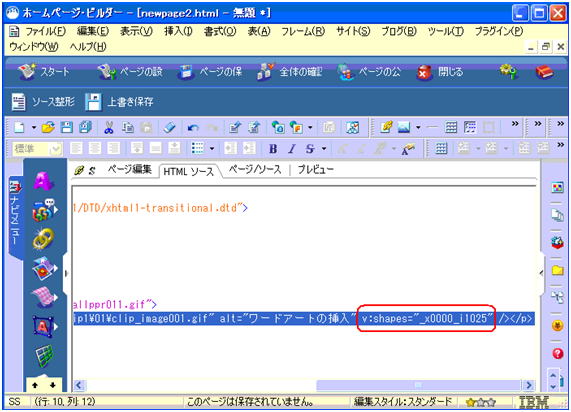Click the highlighted clip_image001.gif source line
The image size is (571, 412).
(x=304, y=319)
